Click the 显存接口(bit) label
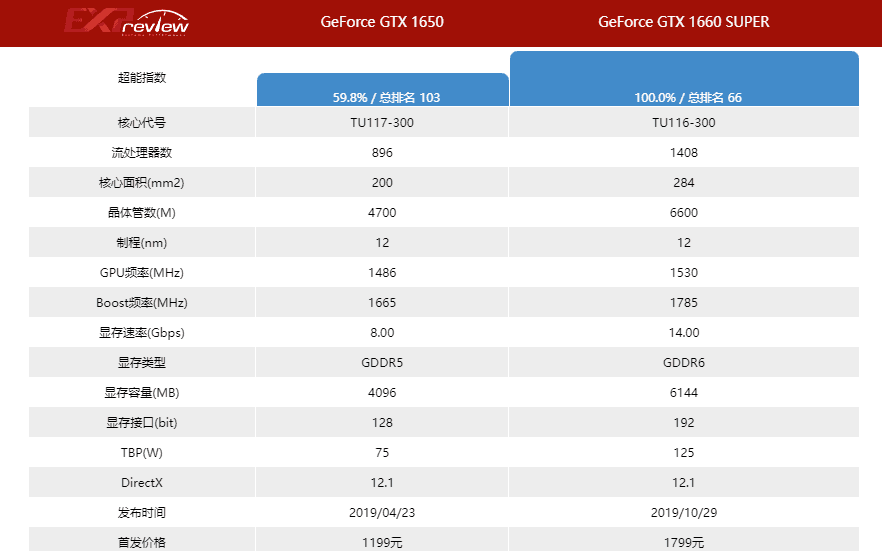882x551 pixels. [142, 423]
